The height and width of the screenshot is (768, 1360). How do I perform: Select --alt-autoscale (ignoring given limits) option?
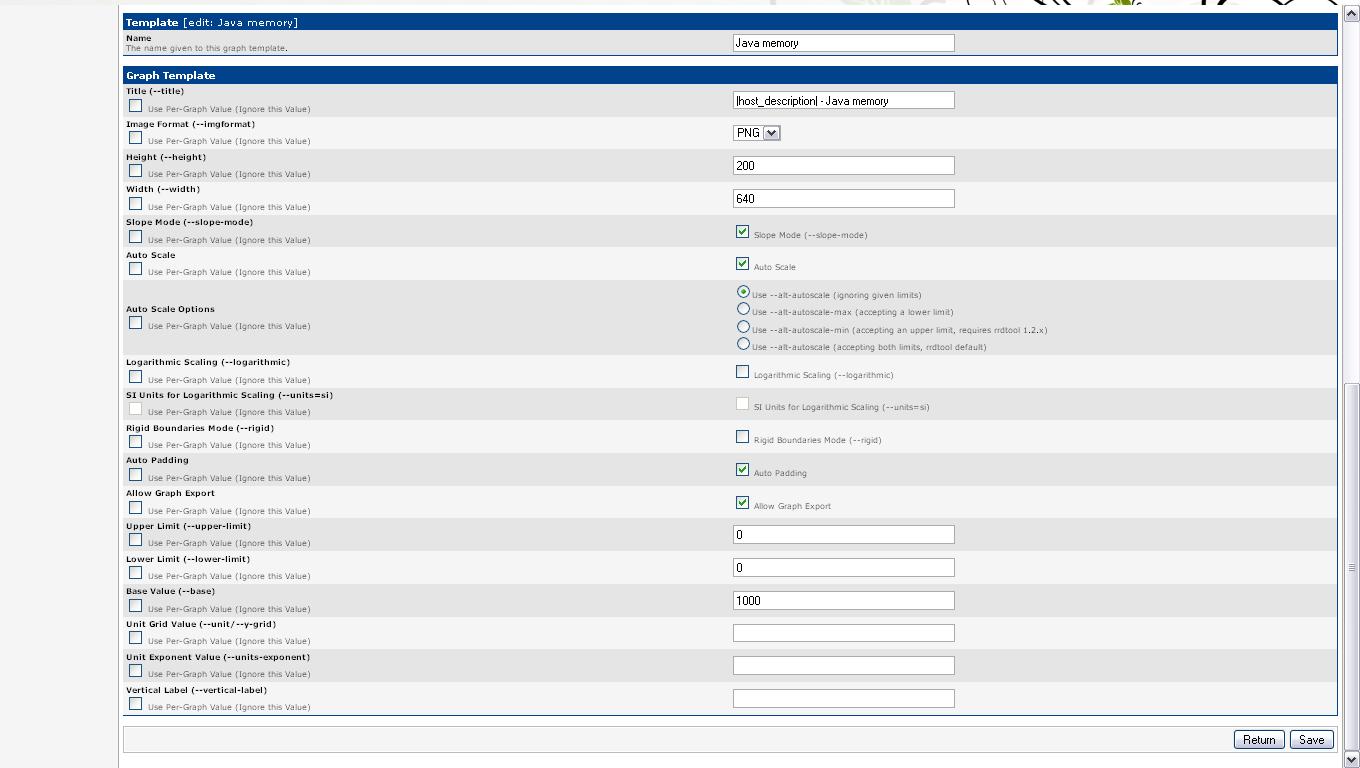pos(743,292)
